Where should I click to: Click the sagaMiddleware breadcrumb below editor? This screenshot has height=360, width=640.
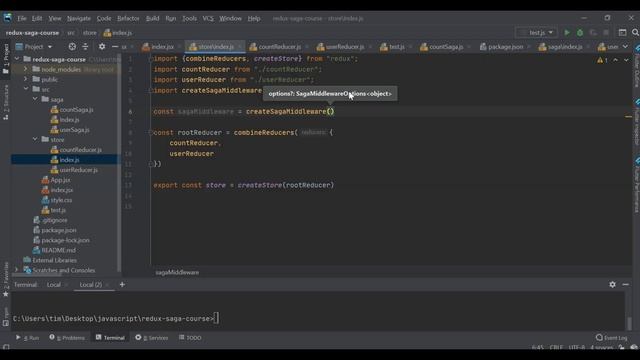click(x=177, y=272)
